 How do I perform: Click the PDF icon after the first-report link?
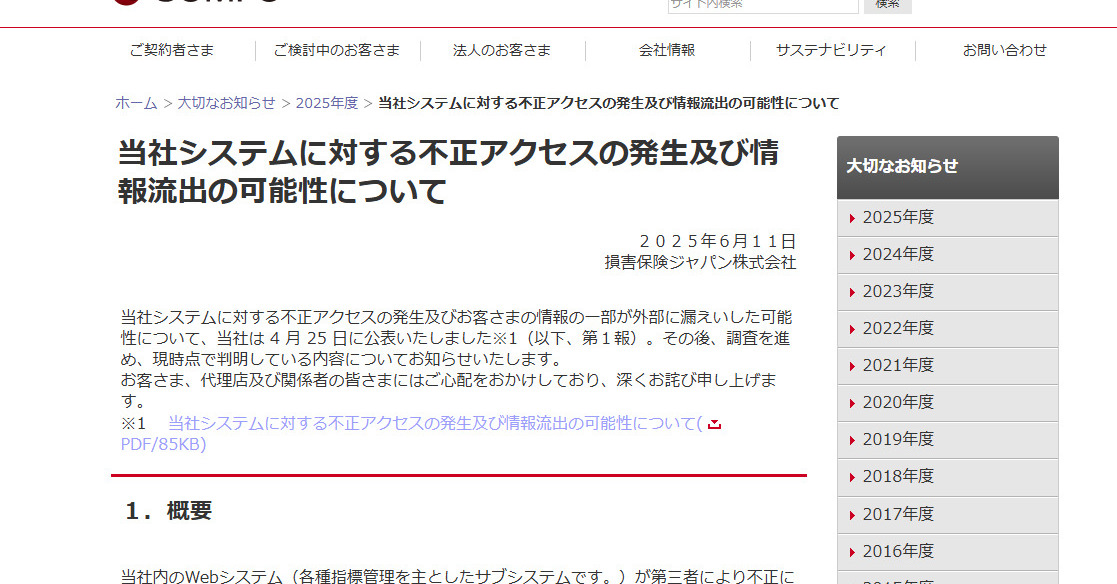pyautogui.click(x=714, y=424)
